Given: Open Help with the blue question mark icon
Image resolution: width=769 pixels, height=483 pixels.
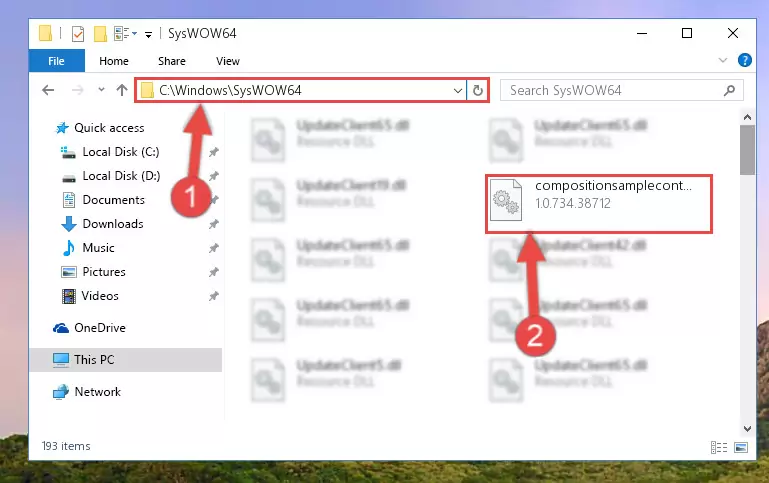Looking at the screenshot, I should 744,60.
